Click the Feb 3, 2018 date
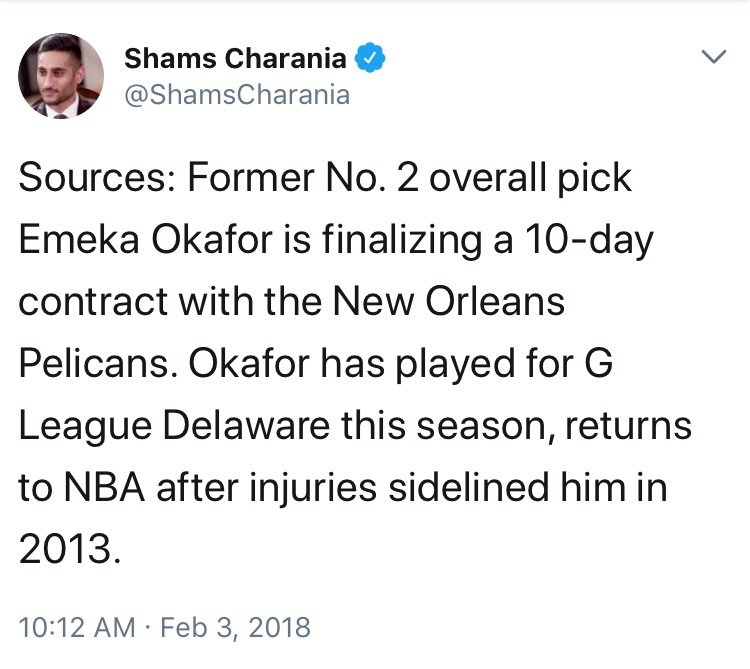Image resolution: width=750 pixels, height=669 pixels. pyautogui.click(x=235, y=627)
